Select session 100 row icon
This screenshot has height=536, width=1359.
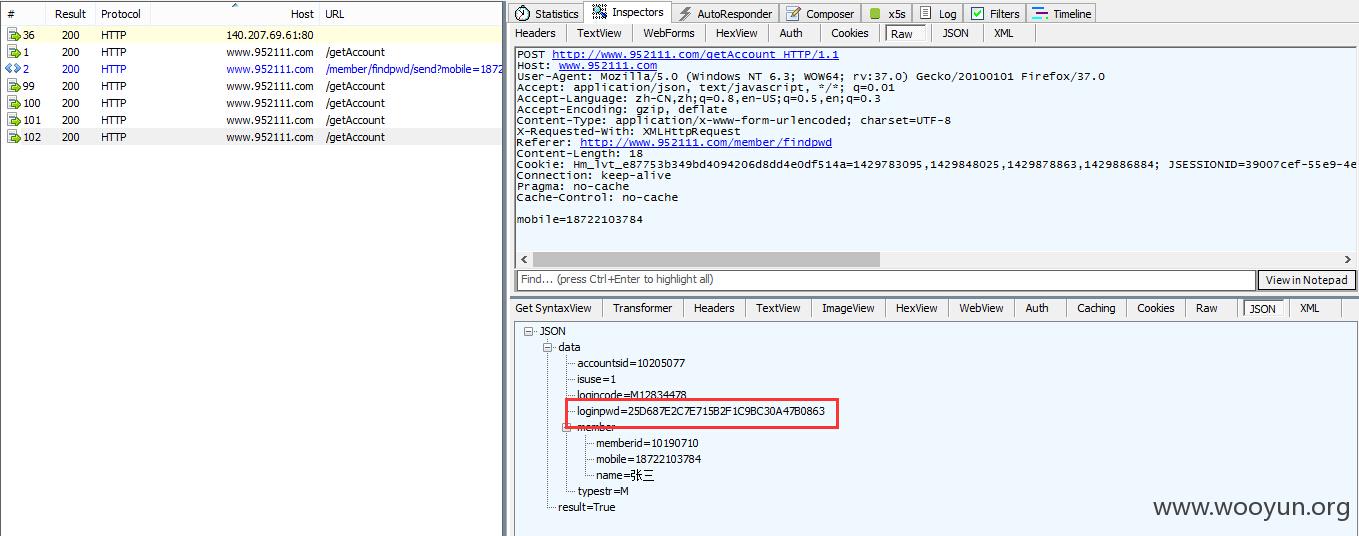(x=14, y=103)
